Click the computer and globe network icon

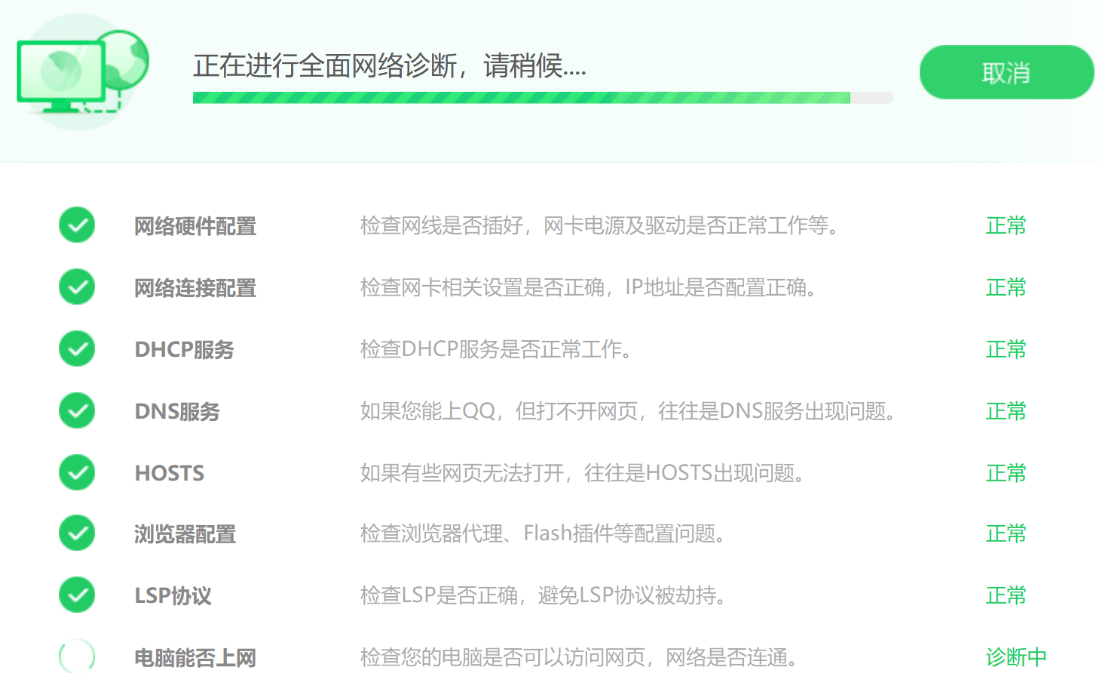82,71
